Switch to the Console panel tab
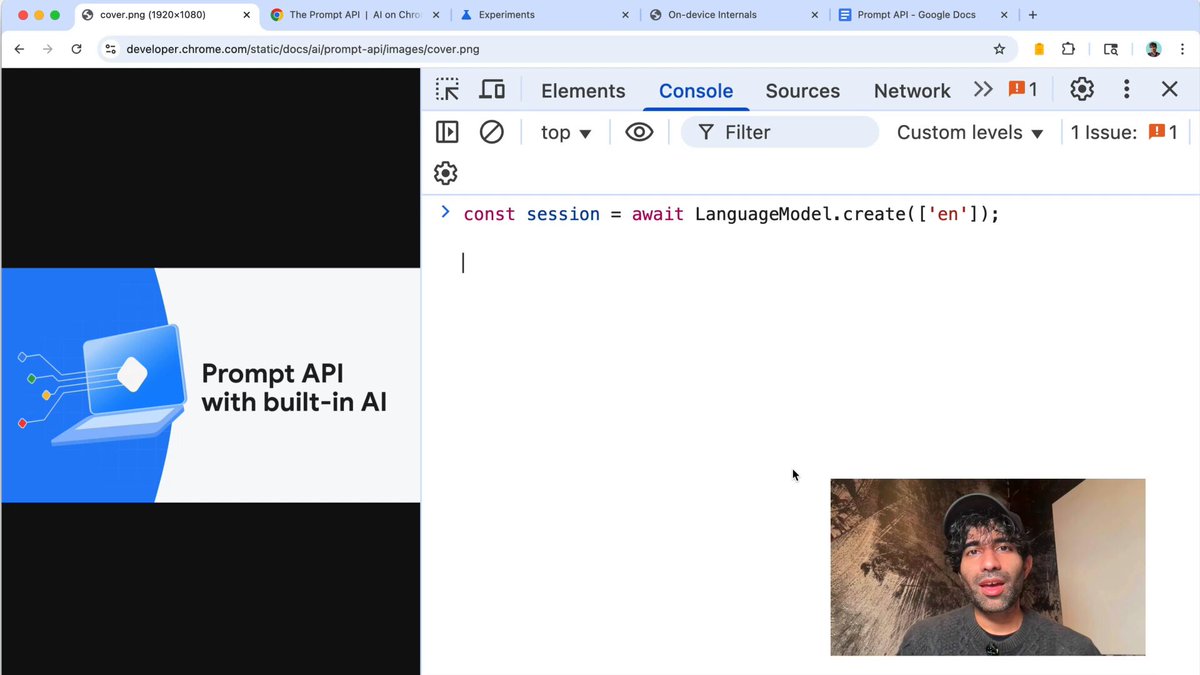This screenshot has width=1200, height=675. click(696, 91)
